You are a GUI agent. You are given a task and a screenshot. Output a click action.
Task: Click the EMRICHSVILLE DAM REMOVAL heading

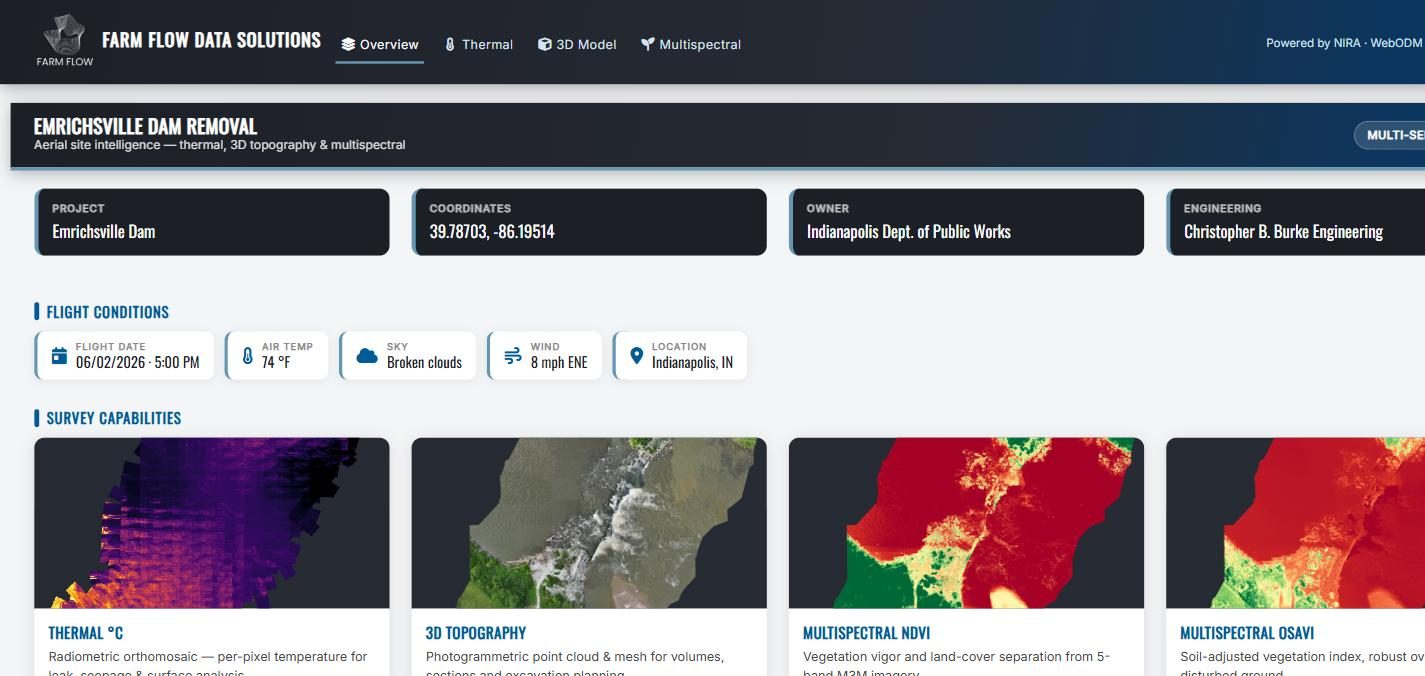coord(146,126)
